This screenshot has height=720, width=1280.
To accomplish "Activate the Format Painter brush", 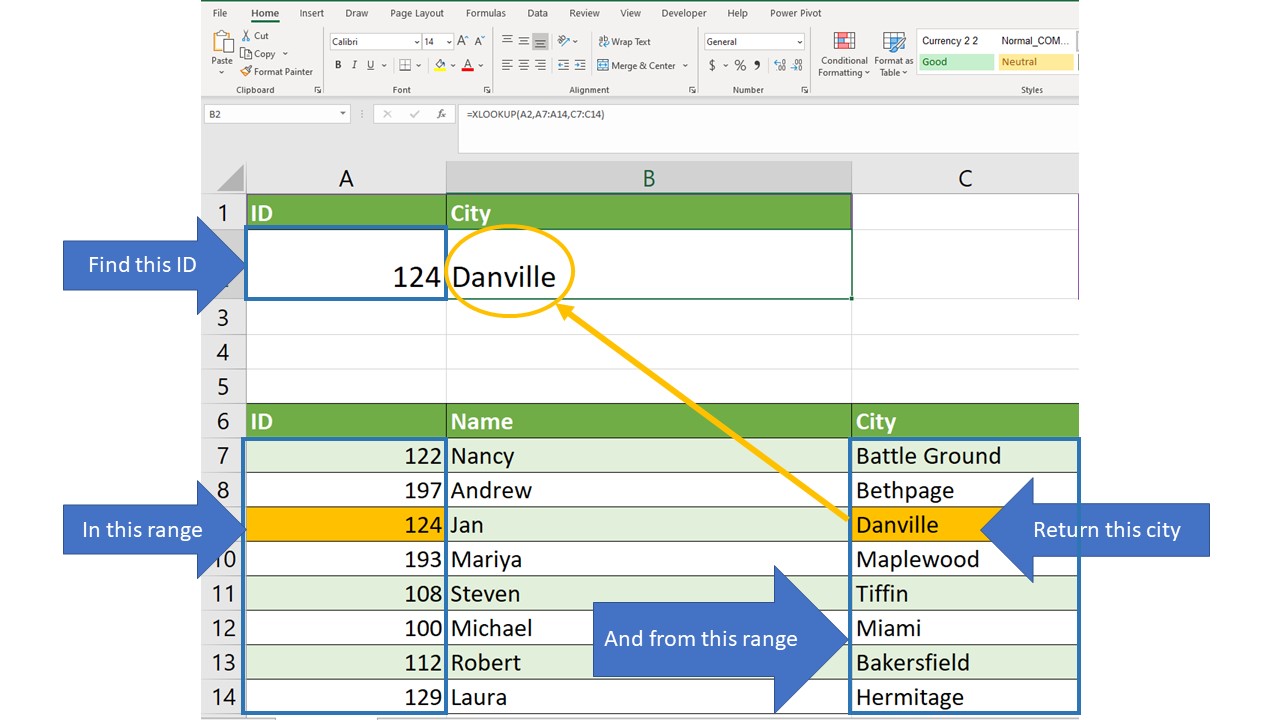I will click(x=277, y=72).
